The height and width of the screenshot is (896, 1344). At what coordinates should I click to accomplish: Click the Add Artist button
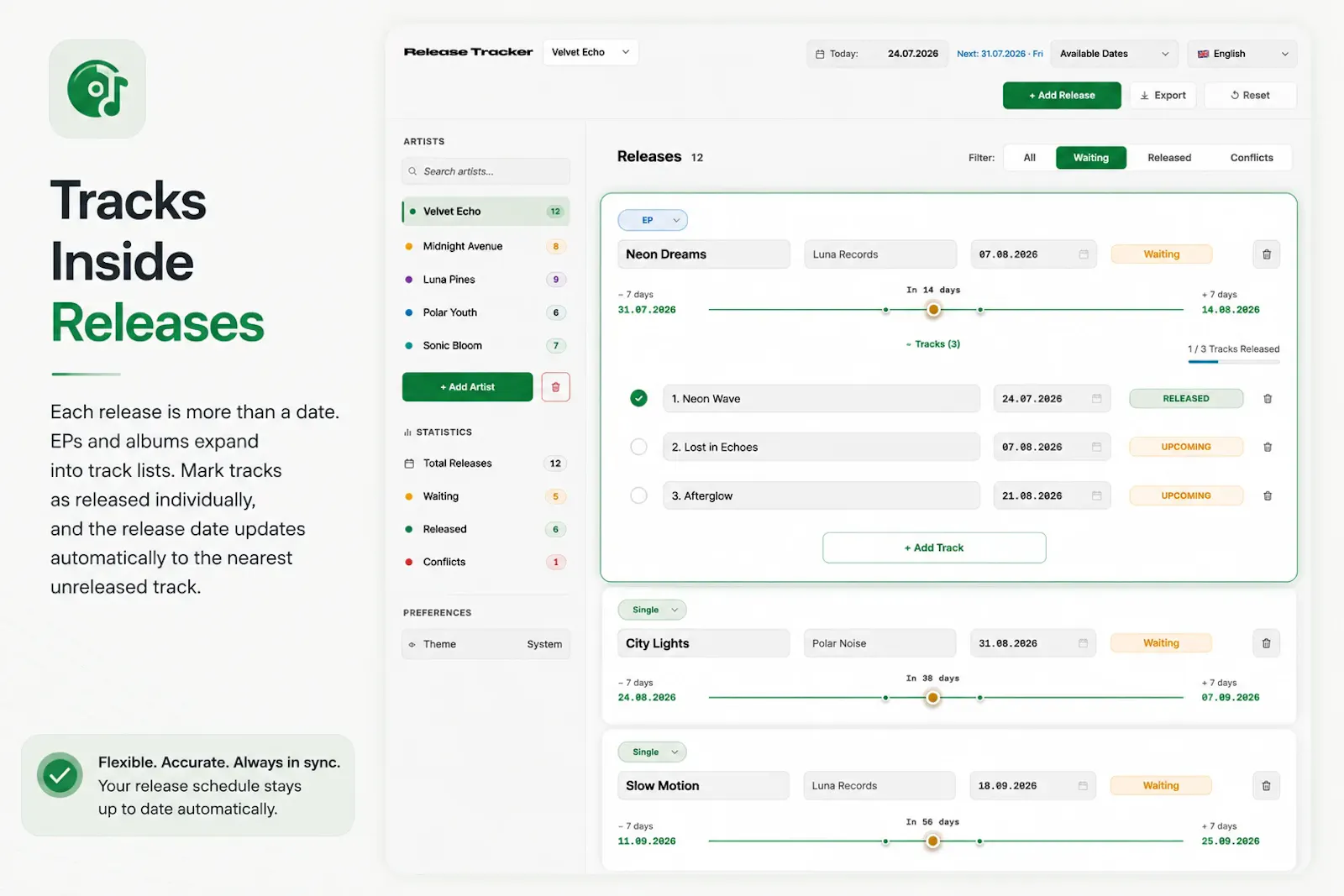click(467, 387)
